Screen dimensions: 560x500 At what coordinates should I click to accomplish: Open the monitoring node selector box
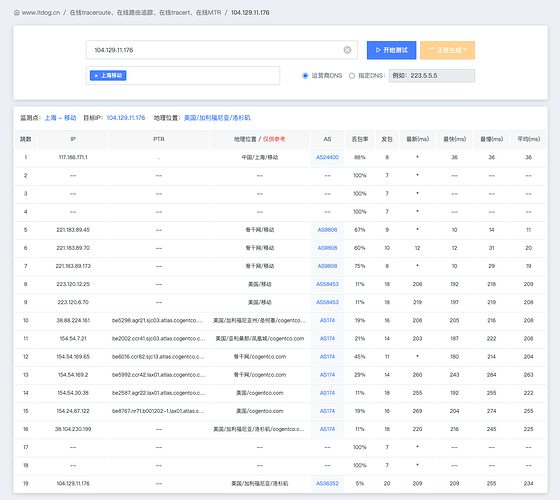[183, 76]
